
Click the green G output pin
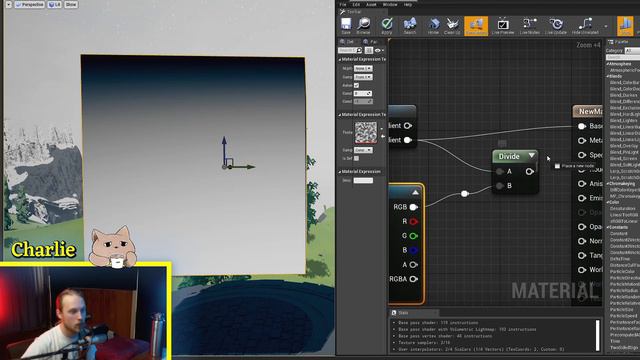pyautogui.click(x=413, y=236)
